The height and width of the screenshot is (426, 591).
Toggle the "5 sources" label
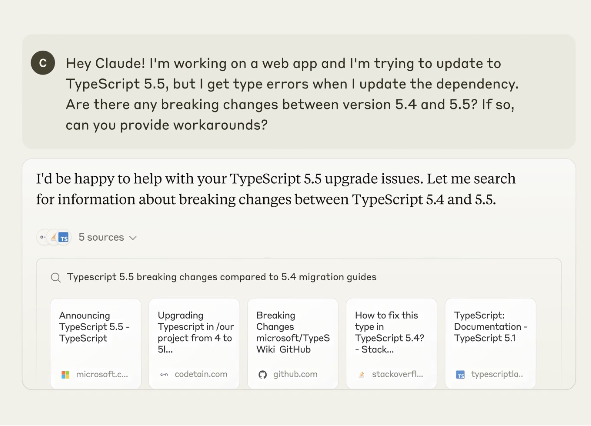pyautogui.click(x=101, y=237)
